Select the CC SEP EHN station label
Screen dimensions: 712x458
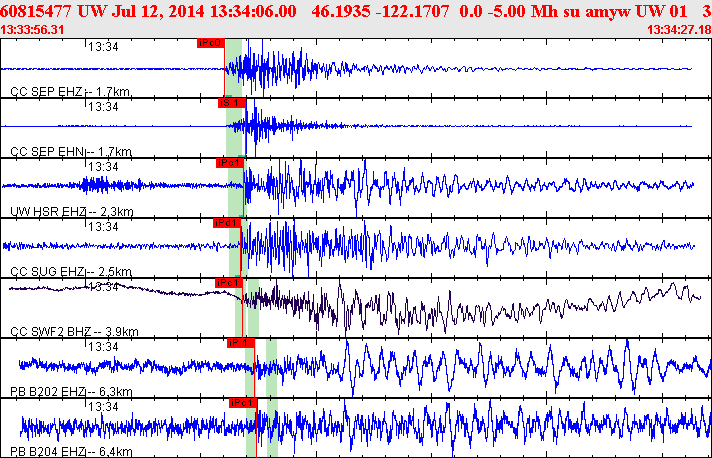coord(70,152)
